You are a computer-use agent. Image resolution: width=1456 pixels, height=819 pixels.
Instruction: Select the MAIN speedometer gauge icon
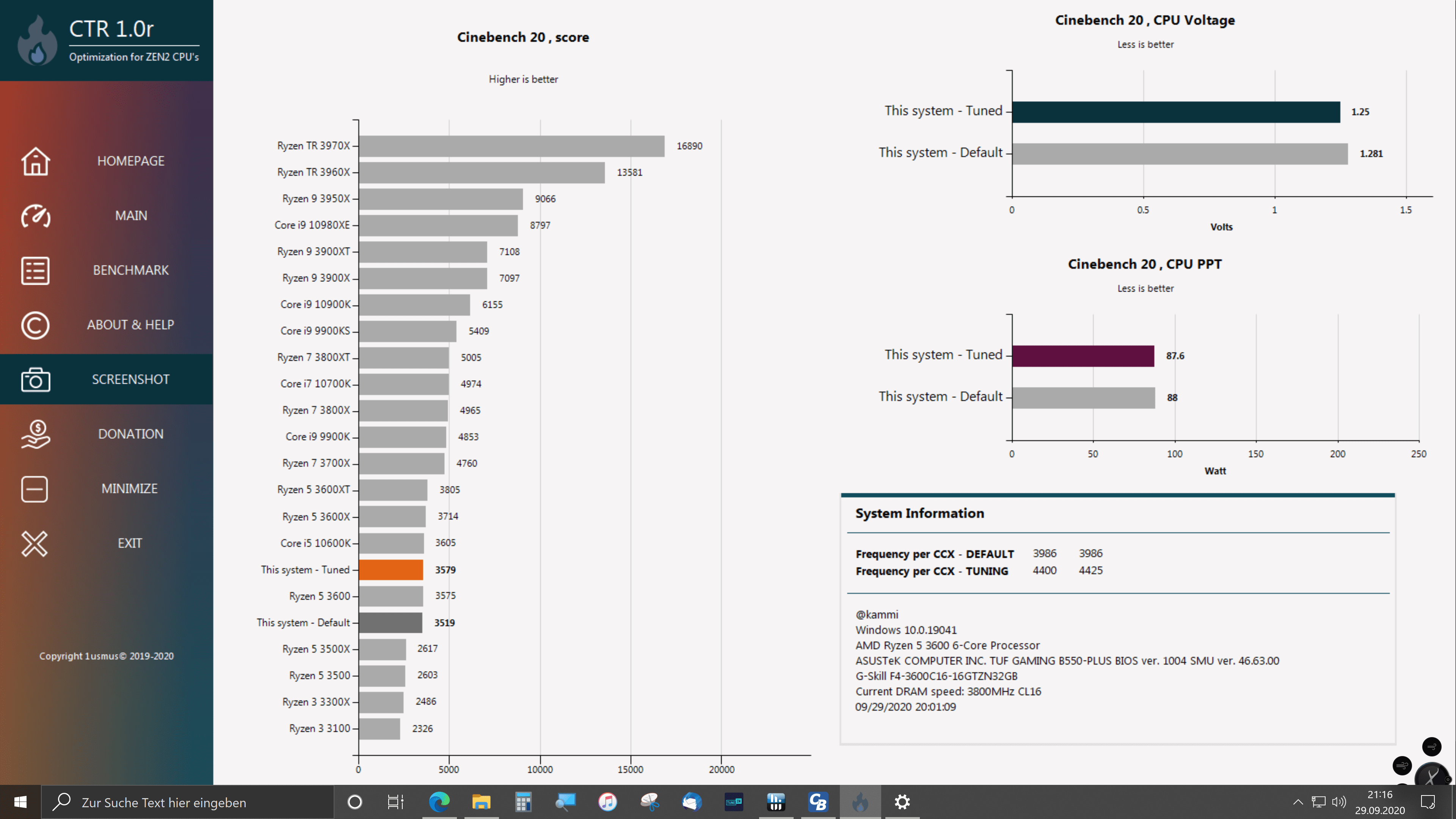(x=36, y=216)
